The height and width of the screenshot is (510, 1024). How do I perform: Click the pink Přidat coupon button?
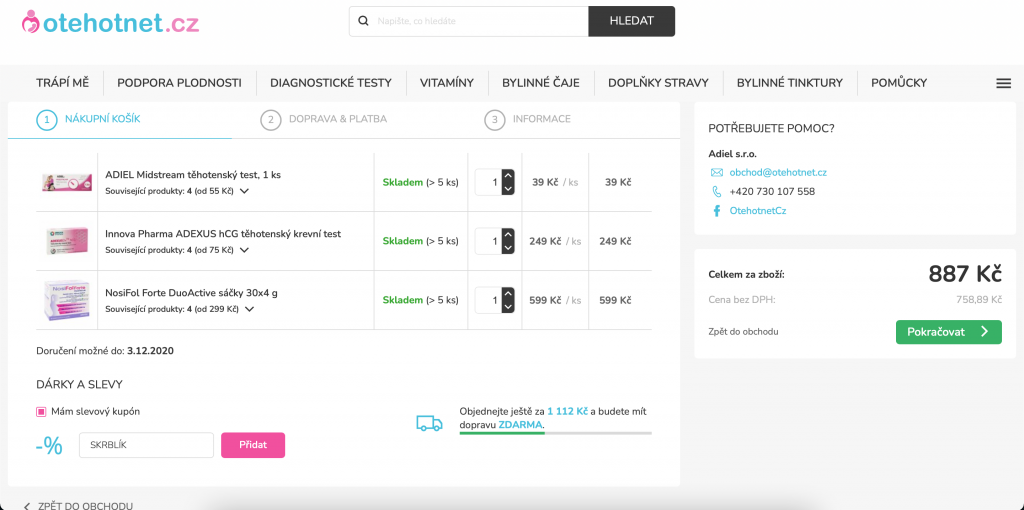pyautogui.click(x=253, y=445)
